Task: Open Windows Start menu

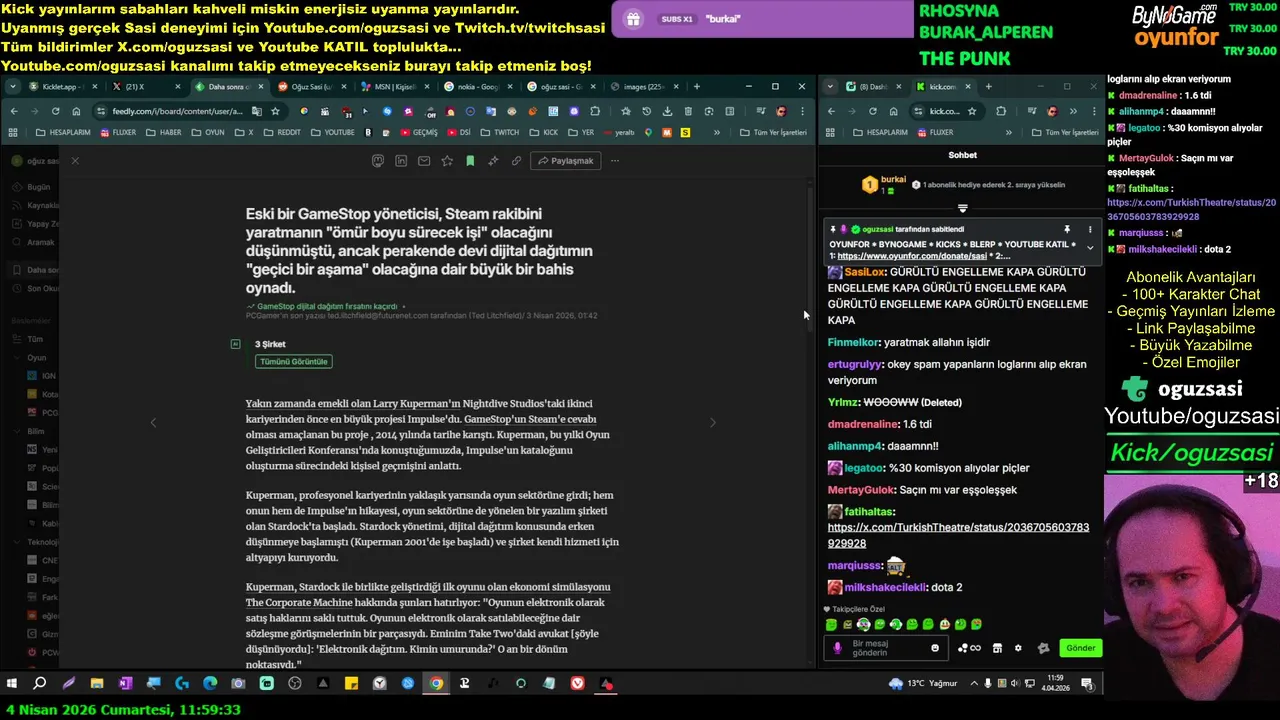Action: (x=12, y=684)
